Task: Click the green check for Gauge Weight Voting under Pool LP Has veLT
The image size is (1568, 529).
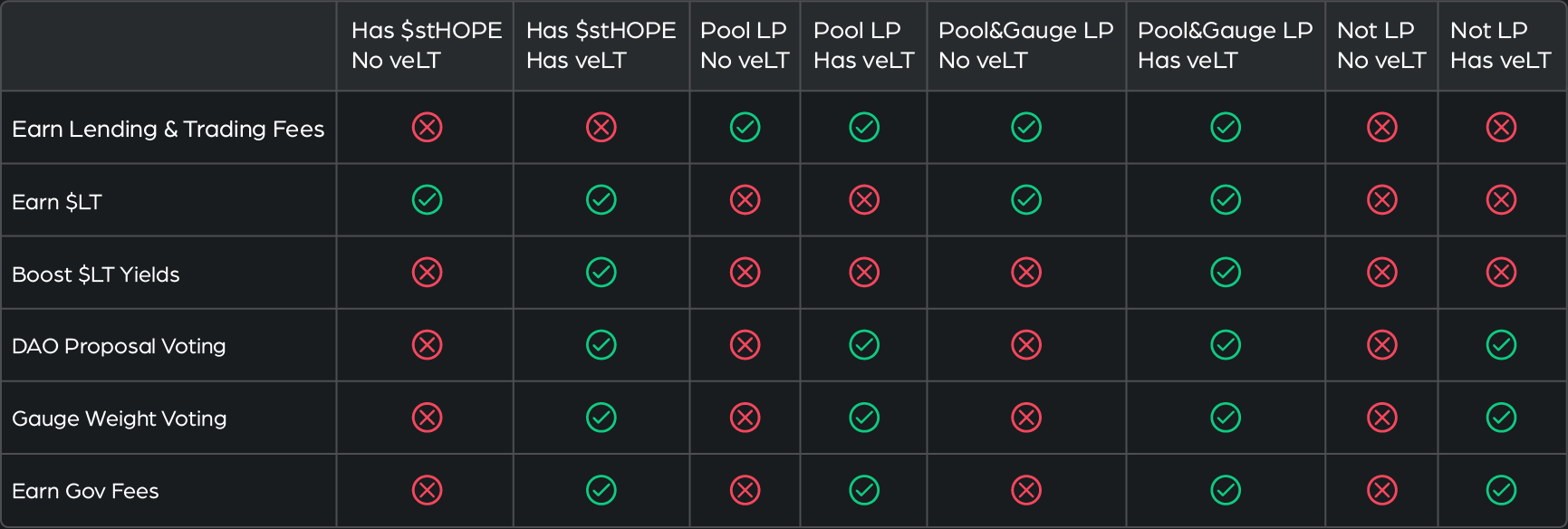Action: [864, 418]
